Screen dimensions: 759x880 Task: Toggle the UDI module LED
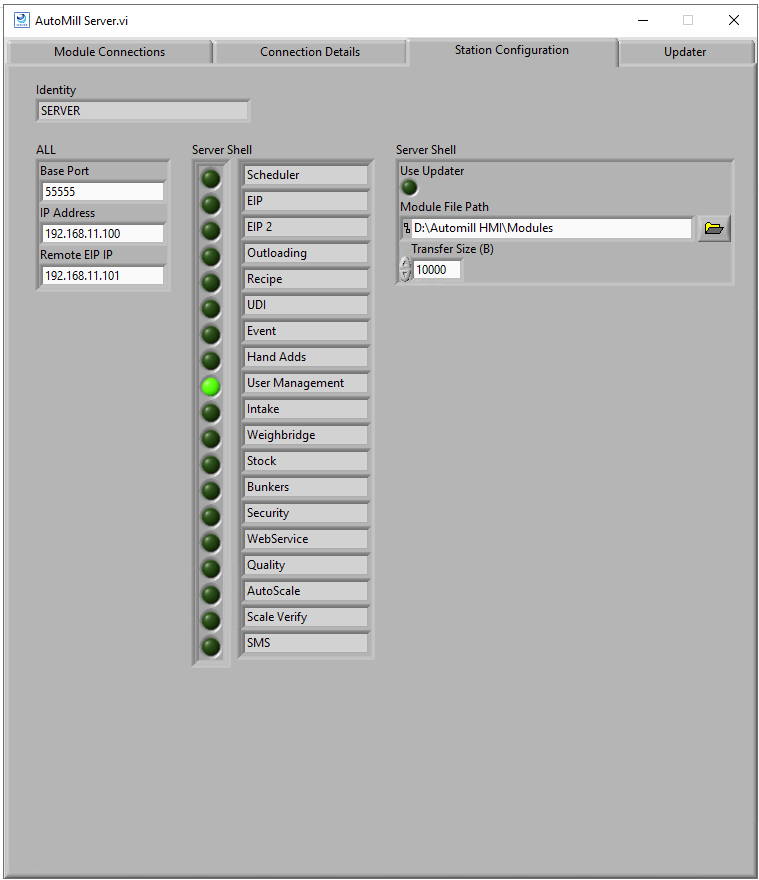[211, 309]
